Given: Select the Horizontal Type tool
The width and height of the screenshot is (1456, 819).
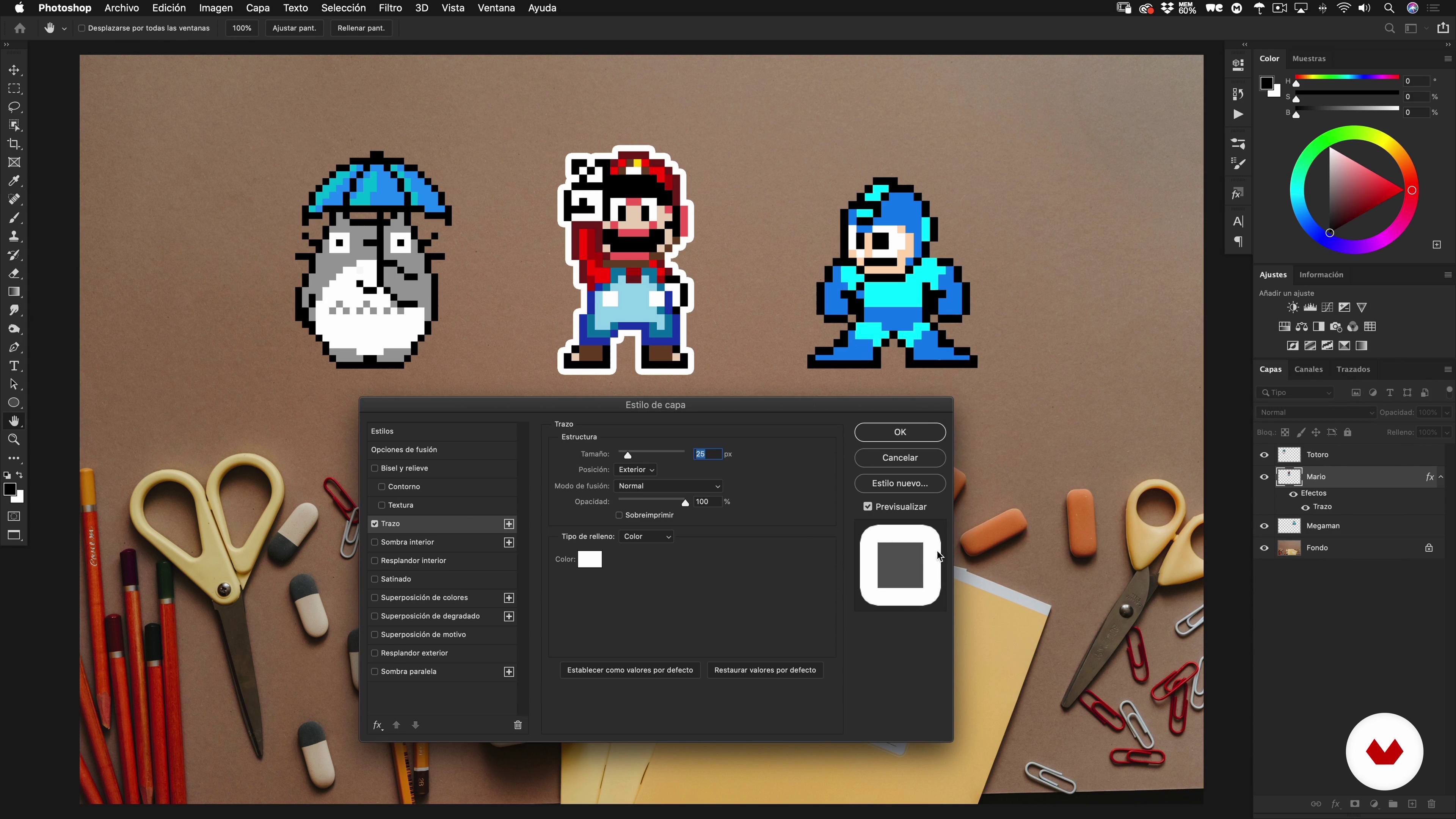Looking at the screenshot, I should (x=14, y=366).
